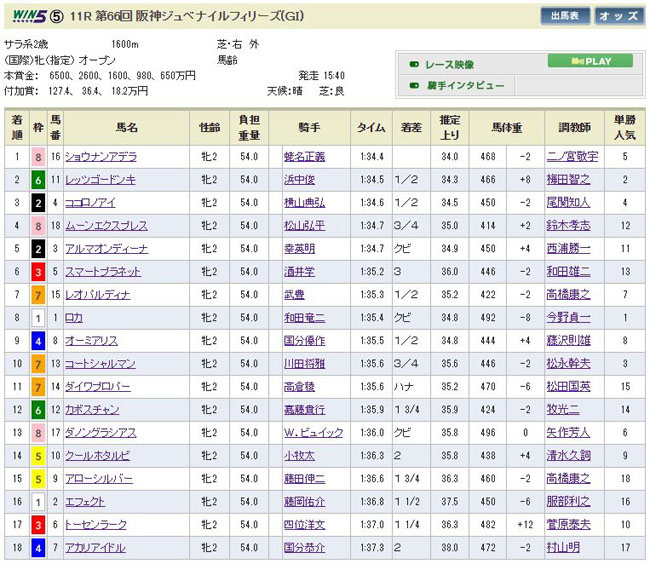
Task: Click jockey 武豊's name
Action: coord(295,295)
